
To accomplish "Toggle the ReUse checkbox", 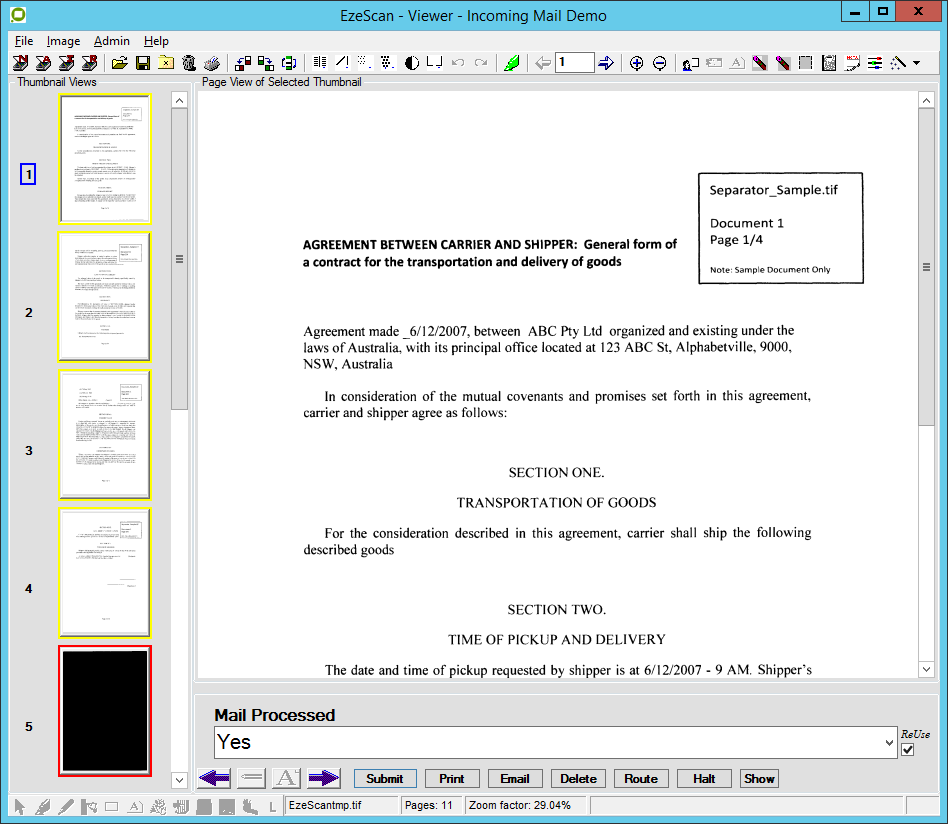I will pos(908,750).
